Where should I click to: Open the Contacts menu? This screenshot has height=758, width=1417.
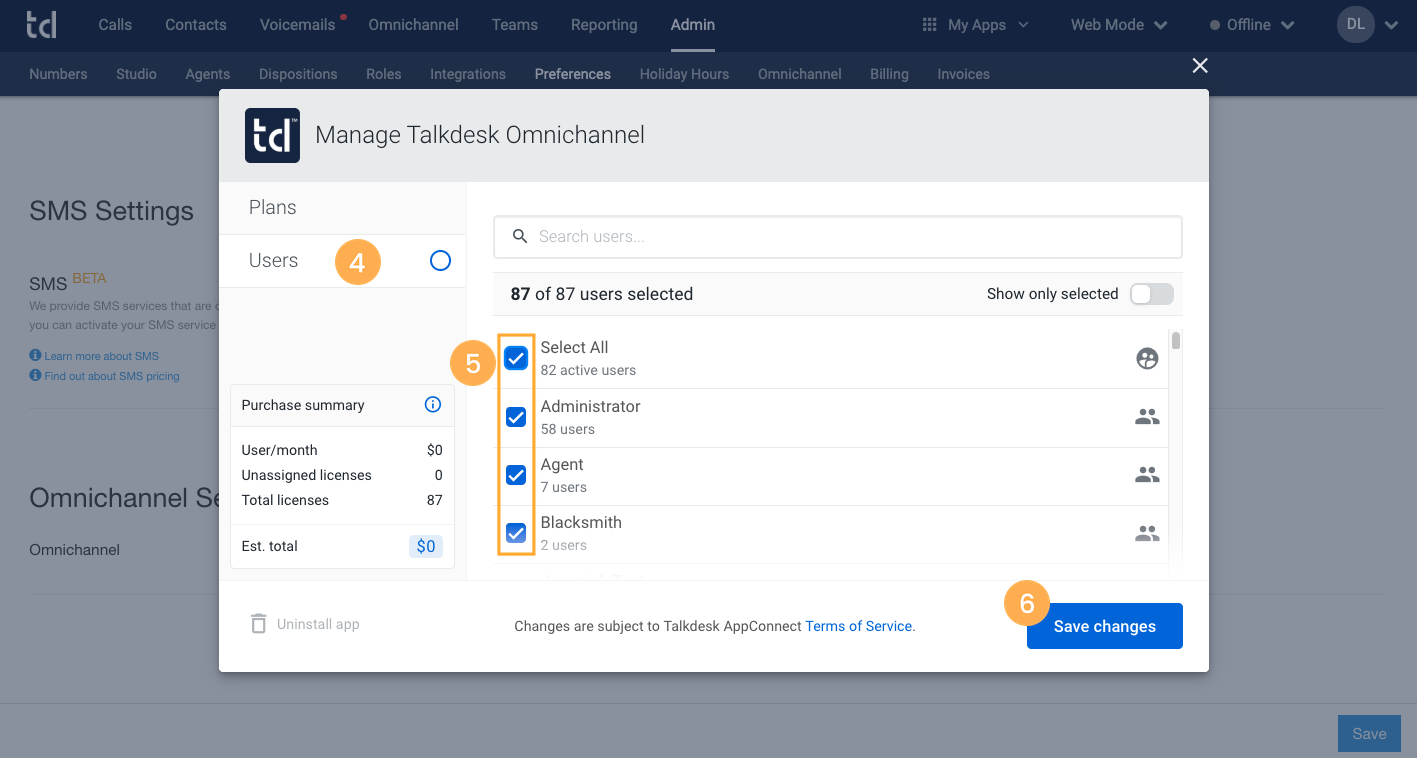[196, 25]
